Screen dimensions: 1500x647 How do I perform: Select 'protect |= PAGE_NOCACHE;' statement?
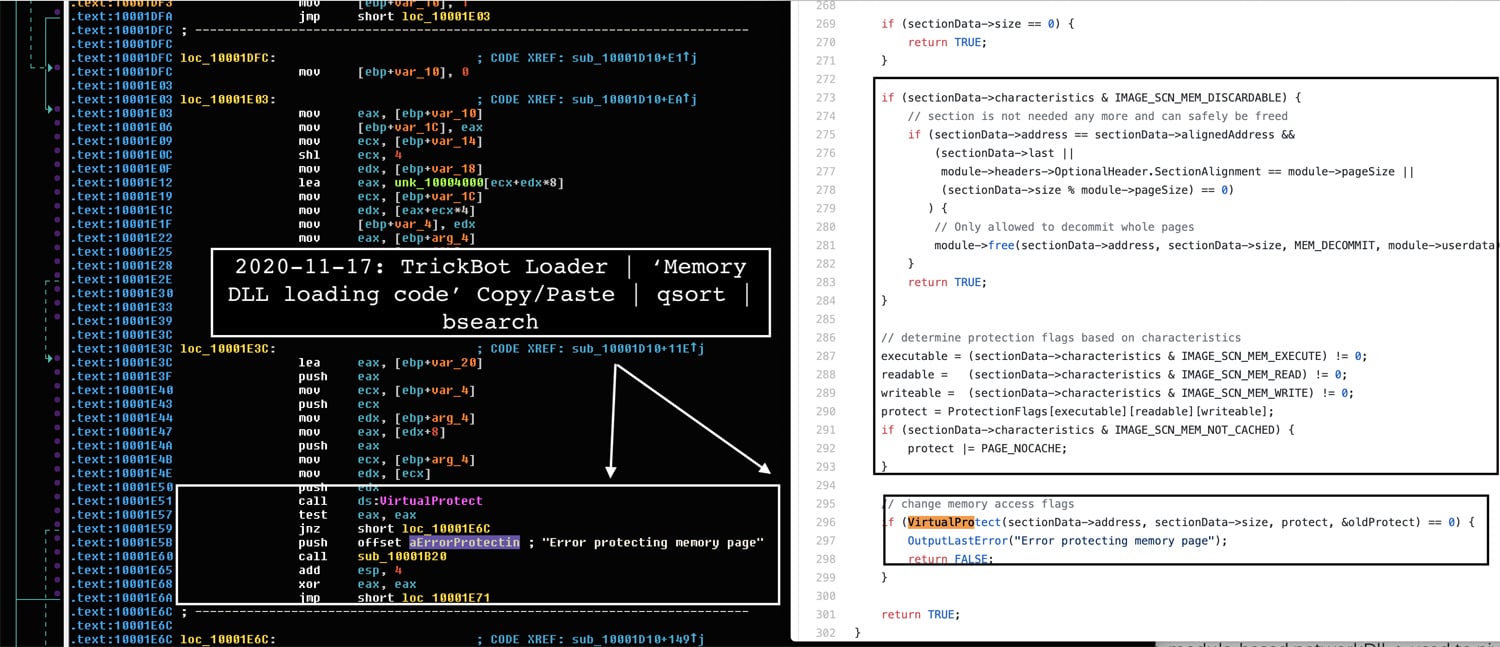pyautogui.click(x=987, y=448)
